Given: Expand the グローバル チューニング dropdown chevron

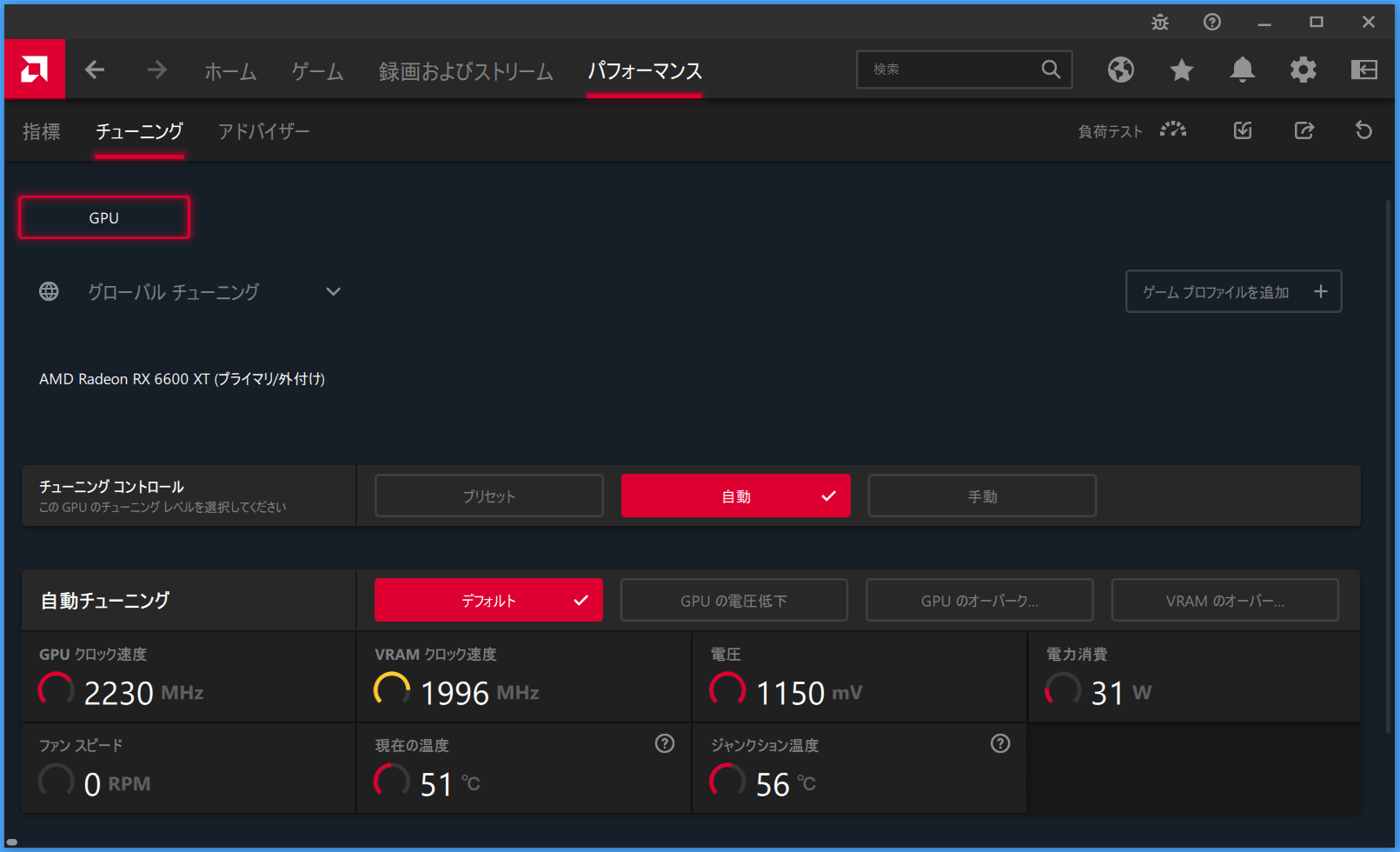Looking at the screenshot, I should tap(333, 291).
